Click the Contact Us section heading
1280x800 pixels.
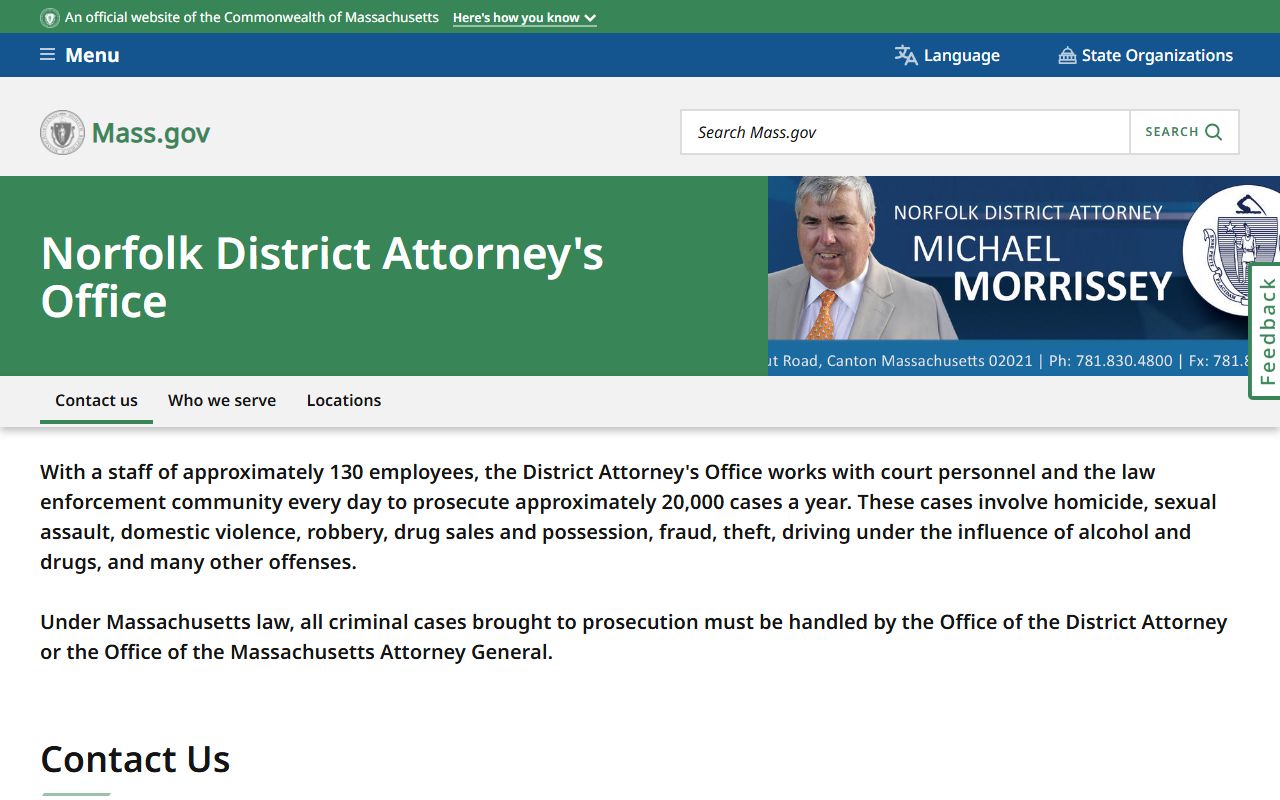pyautogui.click(x=135, y=760)
